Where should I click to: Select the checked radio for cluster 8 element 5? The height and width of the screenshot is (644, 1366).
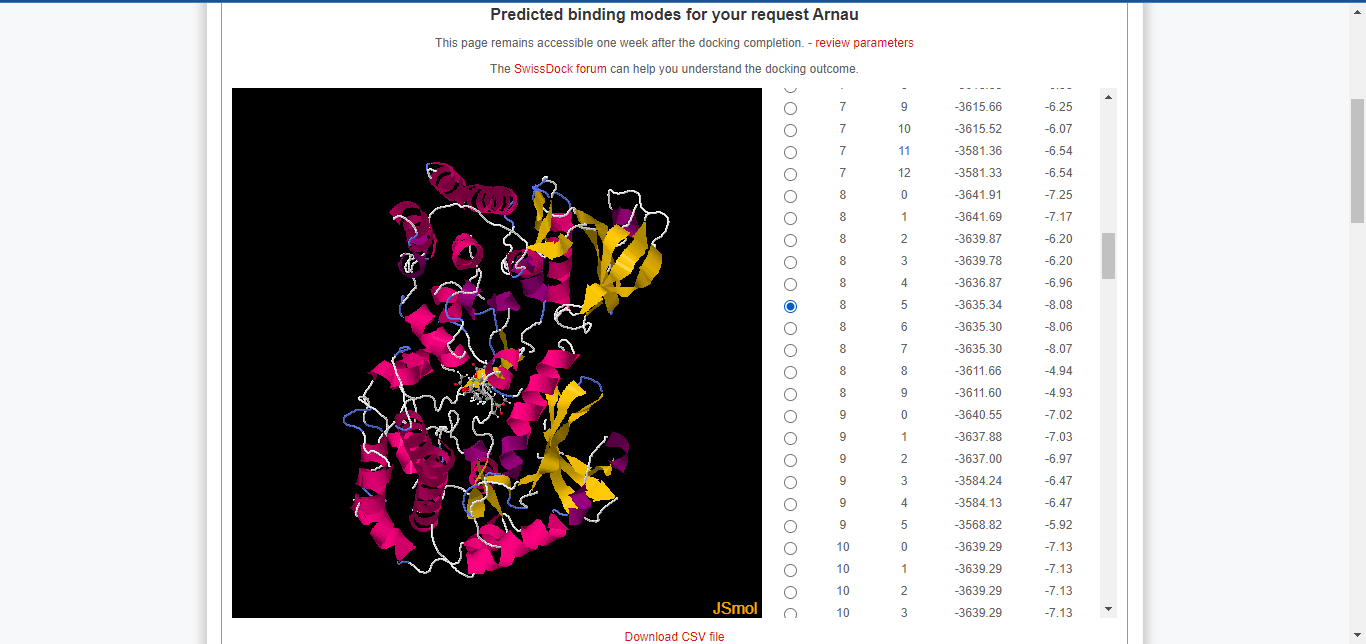(791, 306)
